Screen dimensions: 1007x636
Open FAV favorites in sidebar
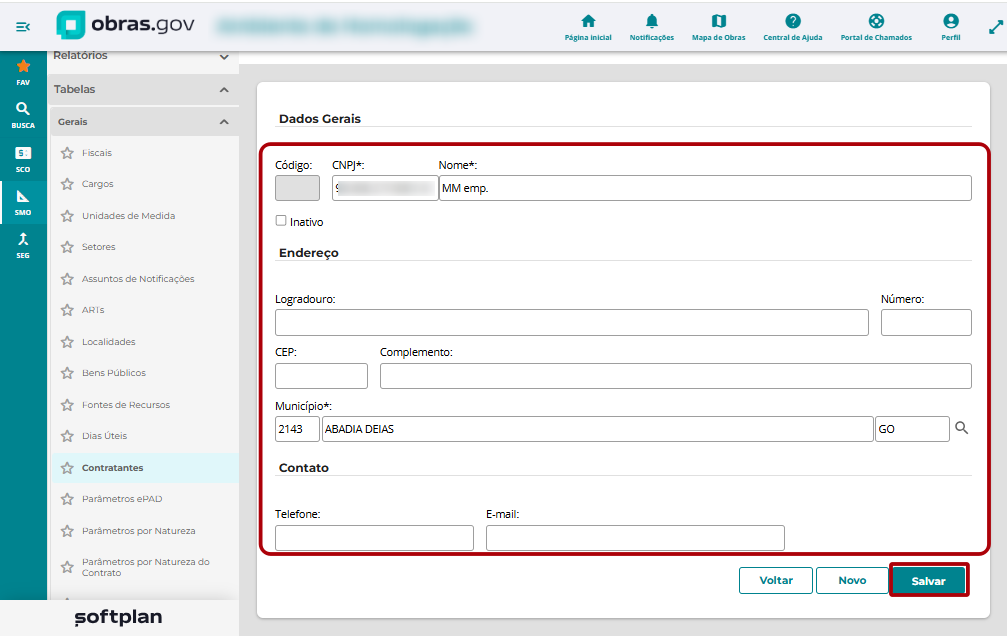(23, 72)
